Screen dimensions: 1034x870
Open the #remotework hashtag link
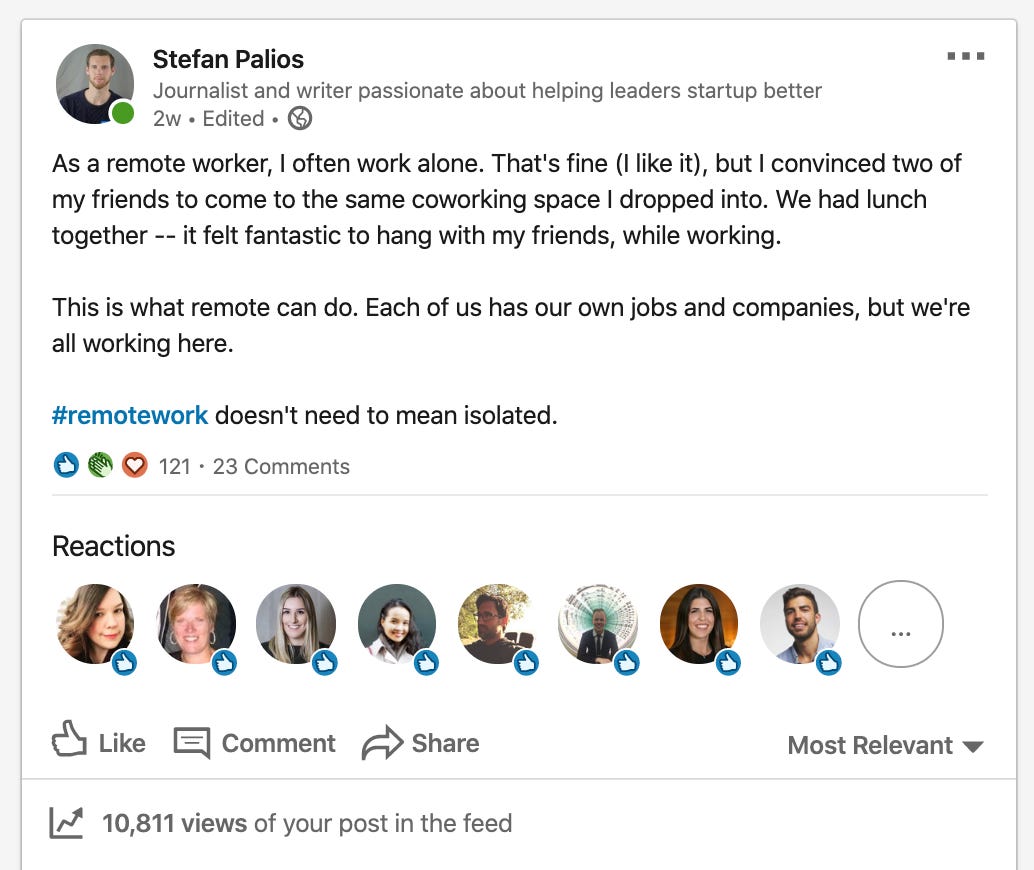130,414
